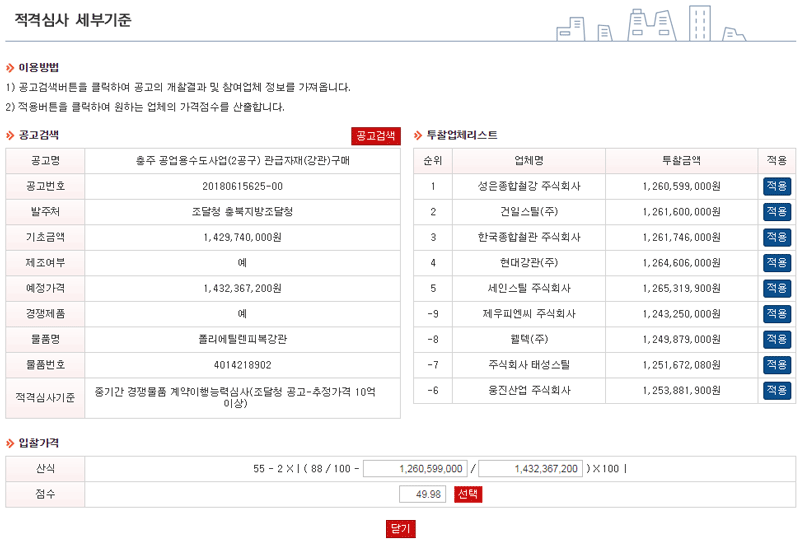Select 적용 for 웰텍(주)
This screenshot has width=800, height=541.
776,339
